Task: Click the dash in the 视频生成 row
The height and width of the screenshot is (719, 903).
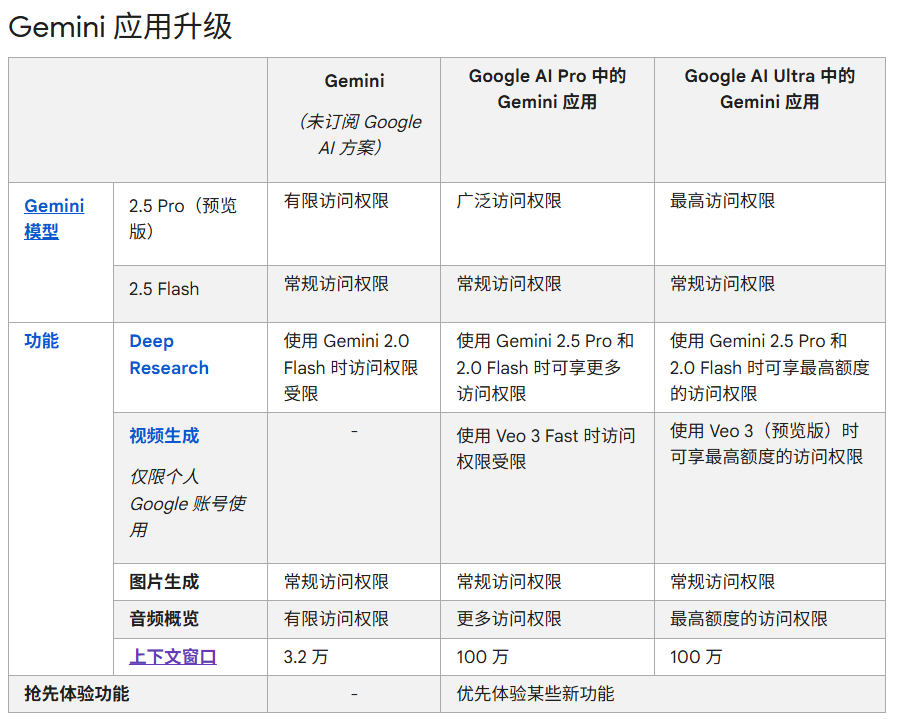Action: (x=354, y=431)
